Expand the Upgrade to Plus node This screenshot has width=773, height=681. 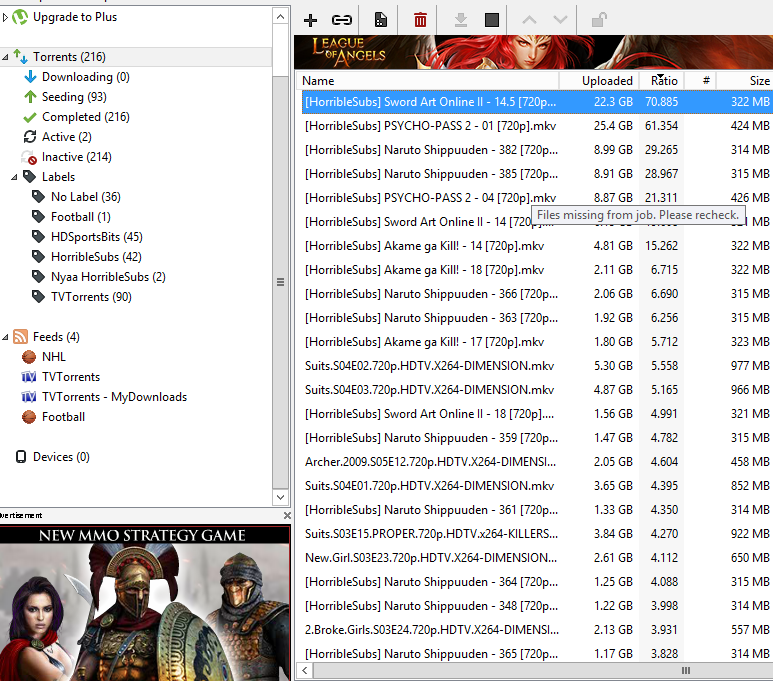(x=5, y=17)
